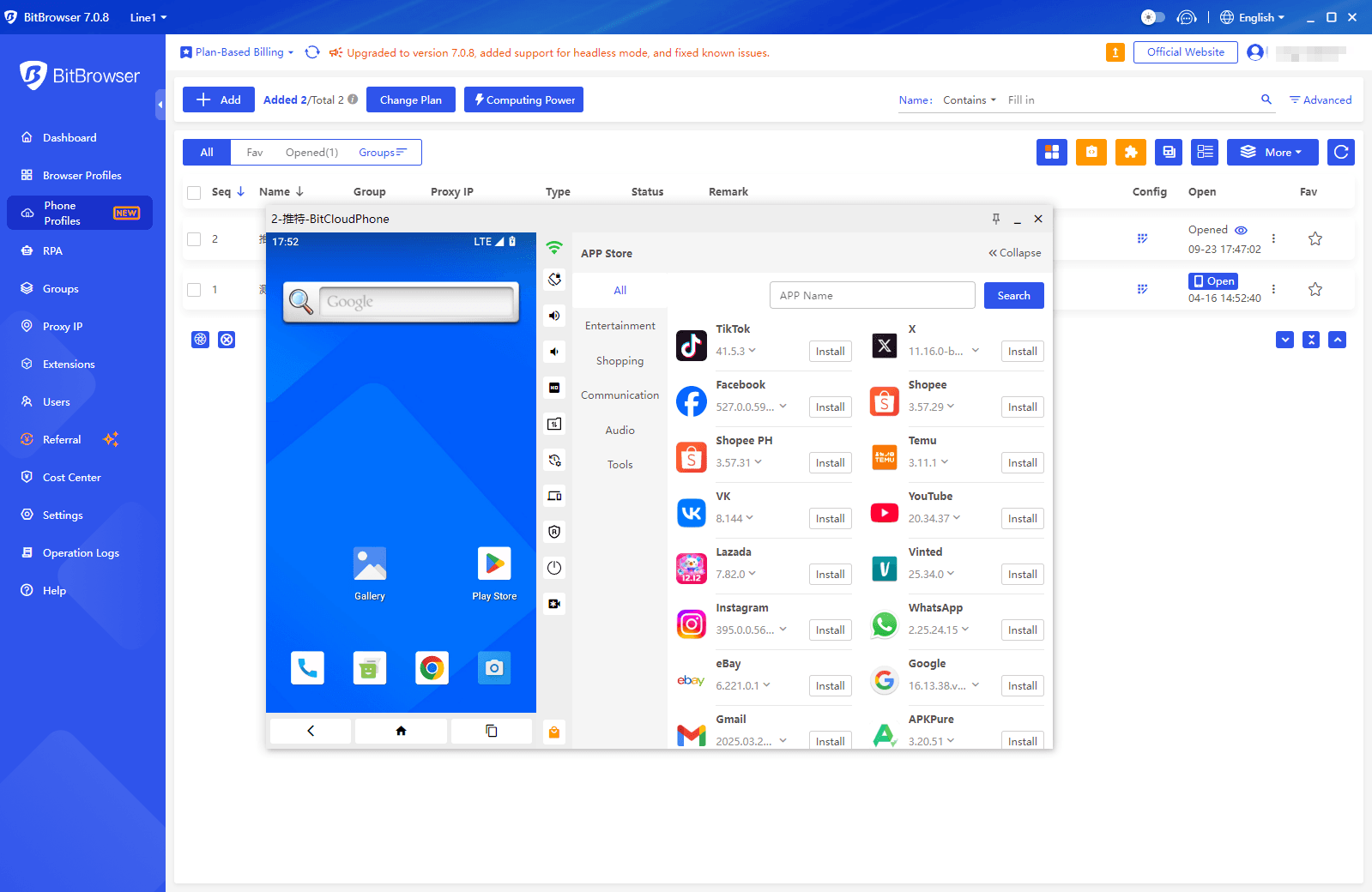
Task: Tap the Google search widget on phone
Action: point(401,302)
